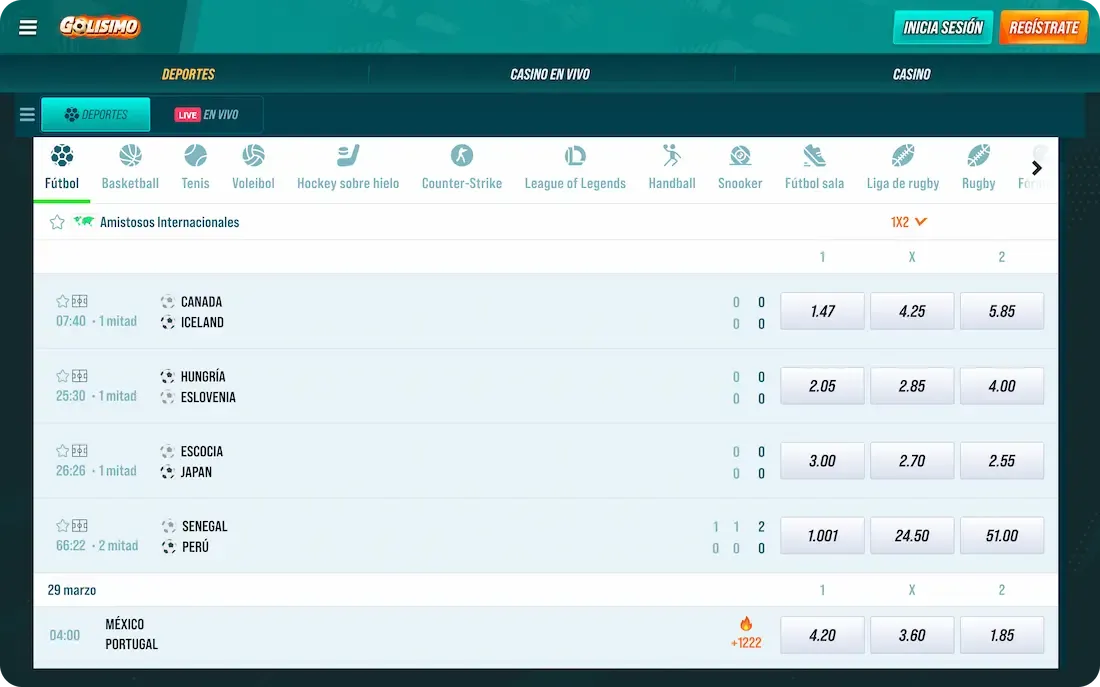The height and width of the screenshot is (687, 1100).
Task: Open the Amistosos Internacionales league
Action: (170, 222)
